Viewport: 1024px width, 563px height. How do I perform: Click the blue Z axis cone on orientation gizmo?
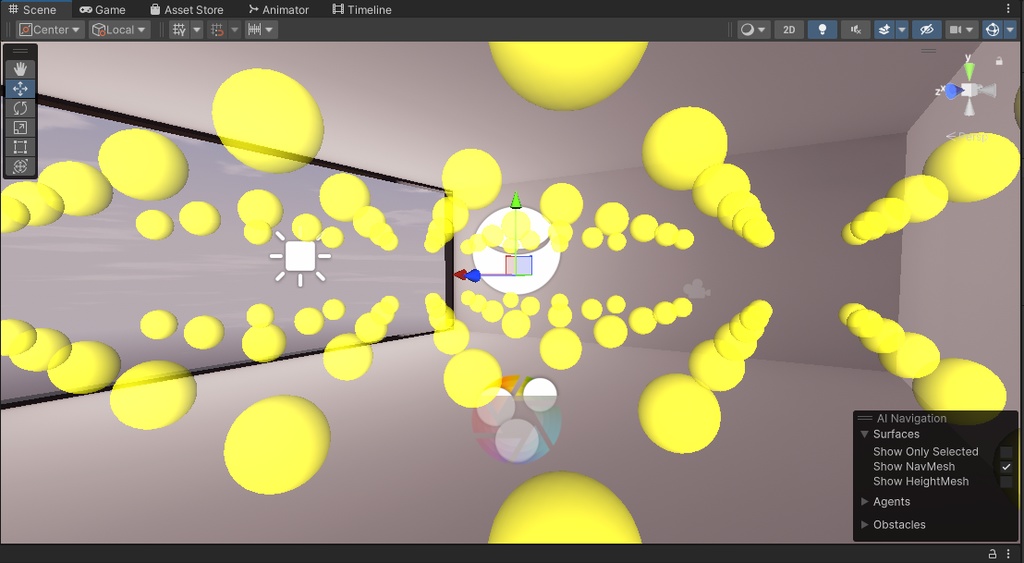tap(953, 91)
